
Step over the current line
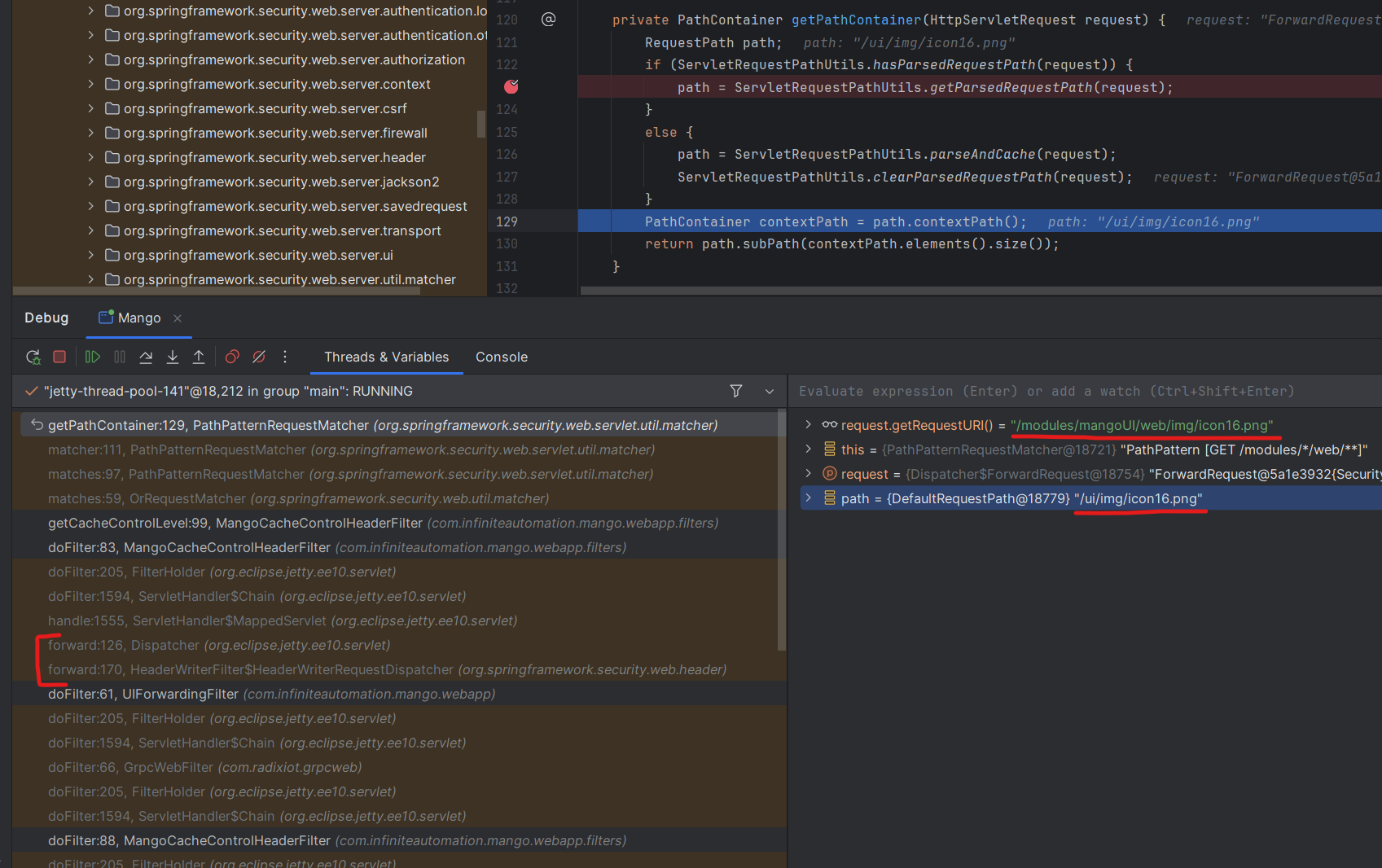coord(146,357)
